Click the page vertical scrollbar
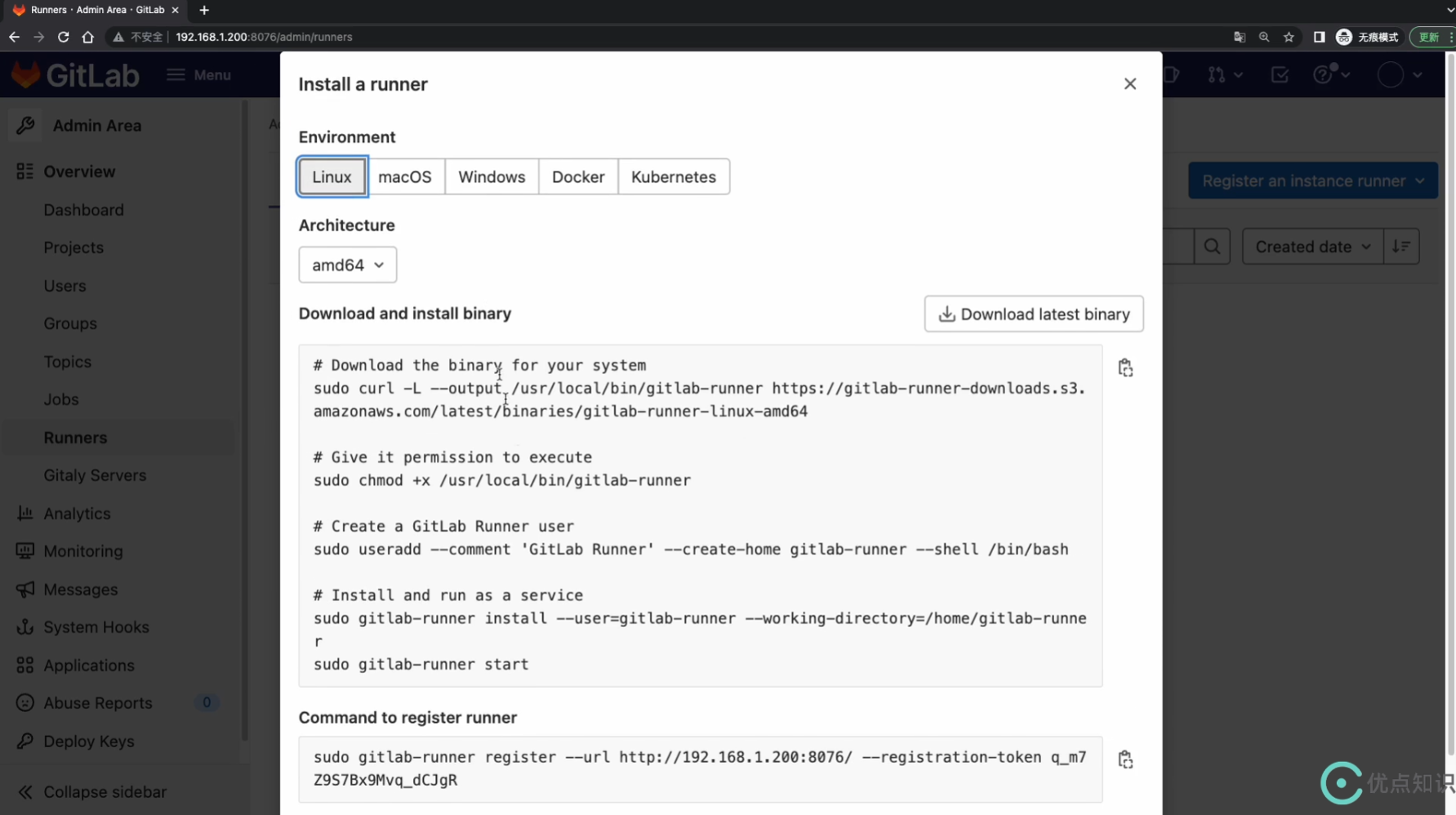The height and width of the screenshot is (815, 1456). (1450, 404)
